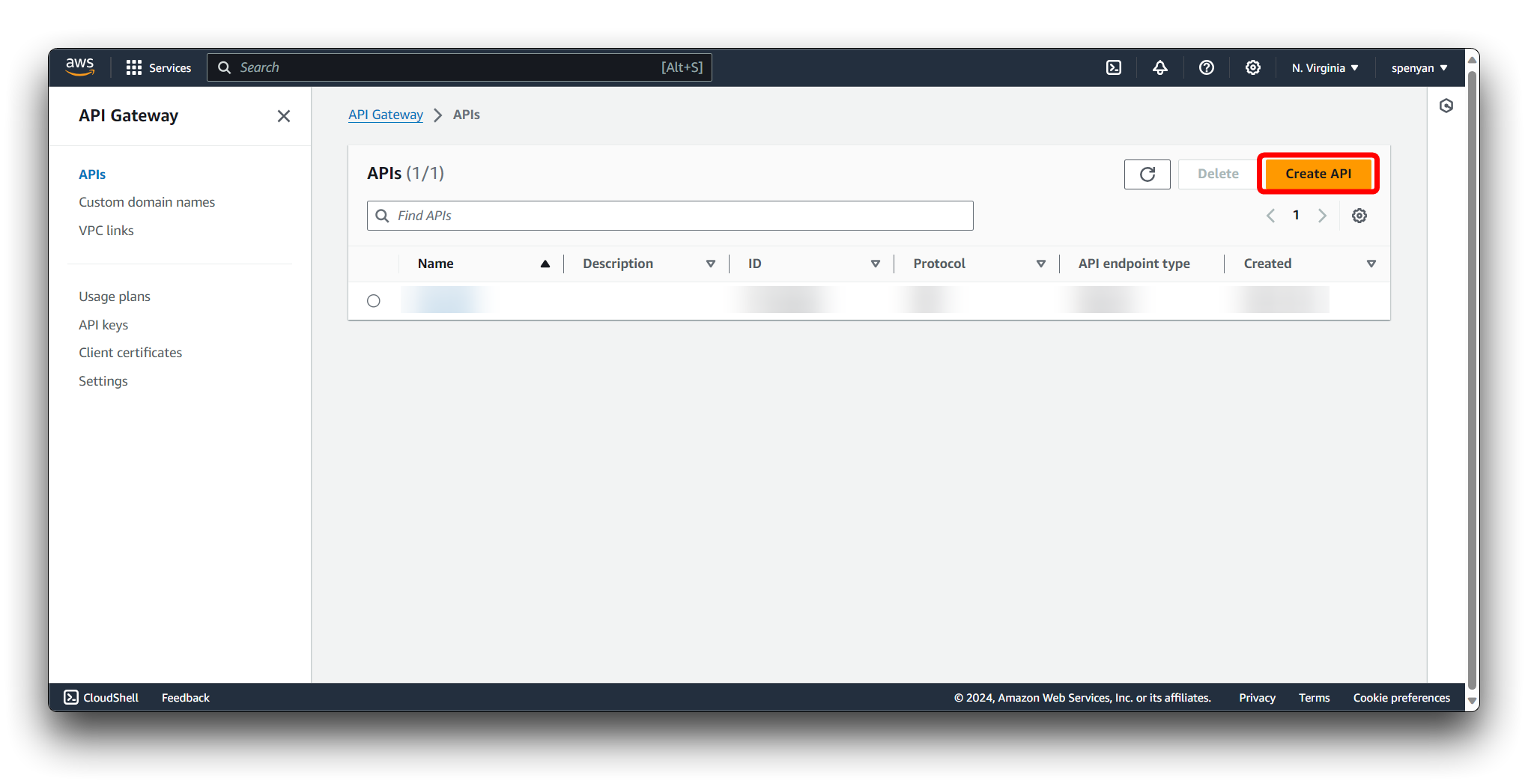This screenshot has height=784, width=1528.
Task: Open the info panel hexagon icon
Action: tap(1446, 106)
